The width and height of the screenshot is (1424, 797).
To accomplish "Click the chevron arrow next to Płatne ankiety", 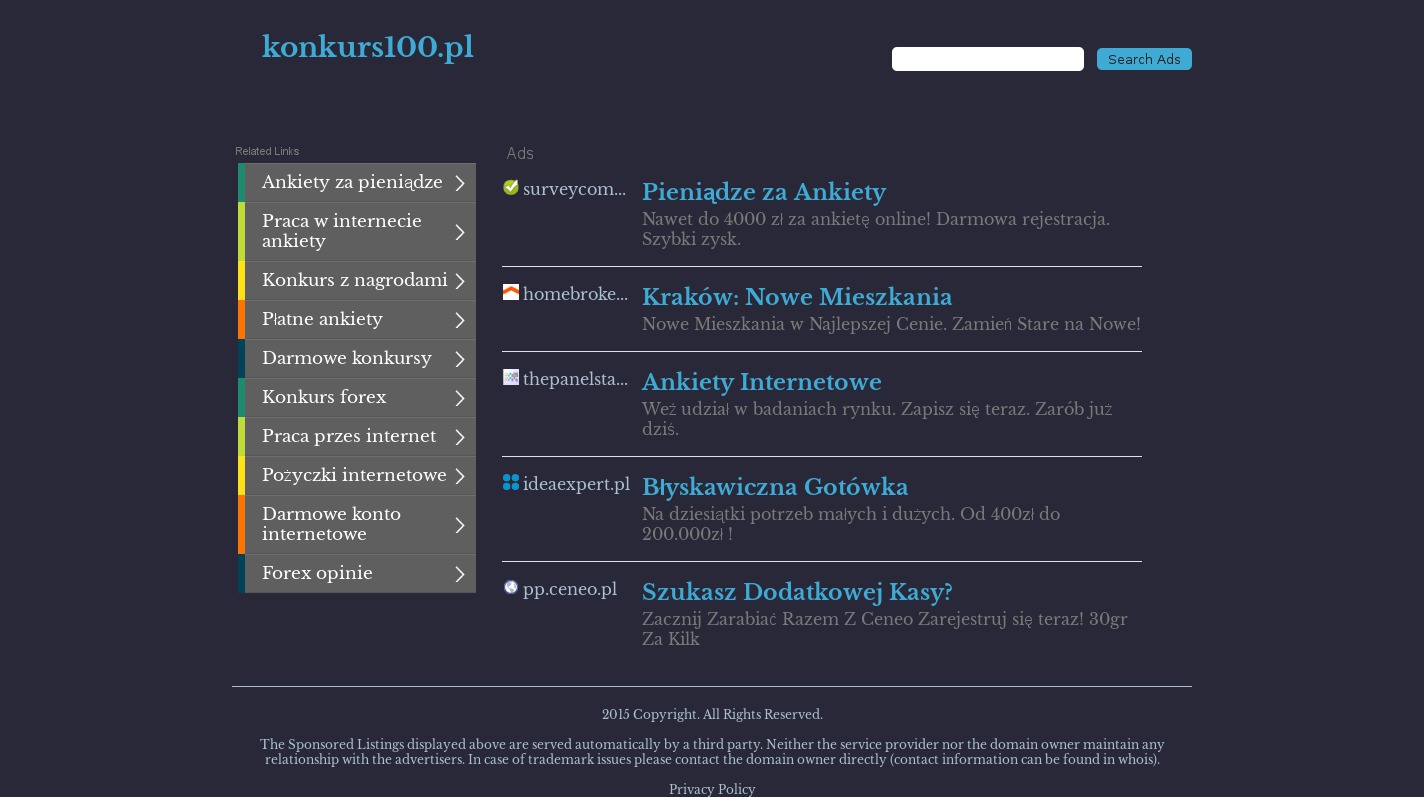I will (x=460, y=320).
